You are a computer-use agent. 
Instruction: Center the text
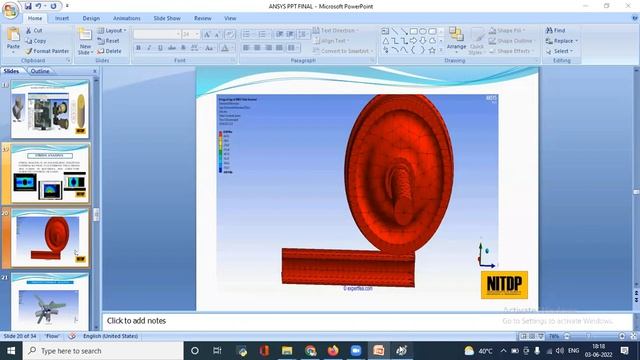pos(257,48)
